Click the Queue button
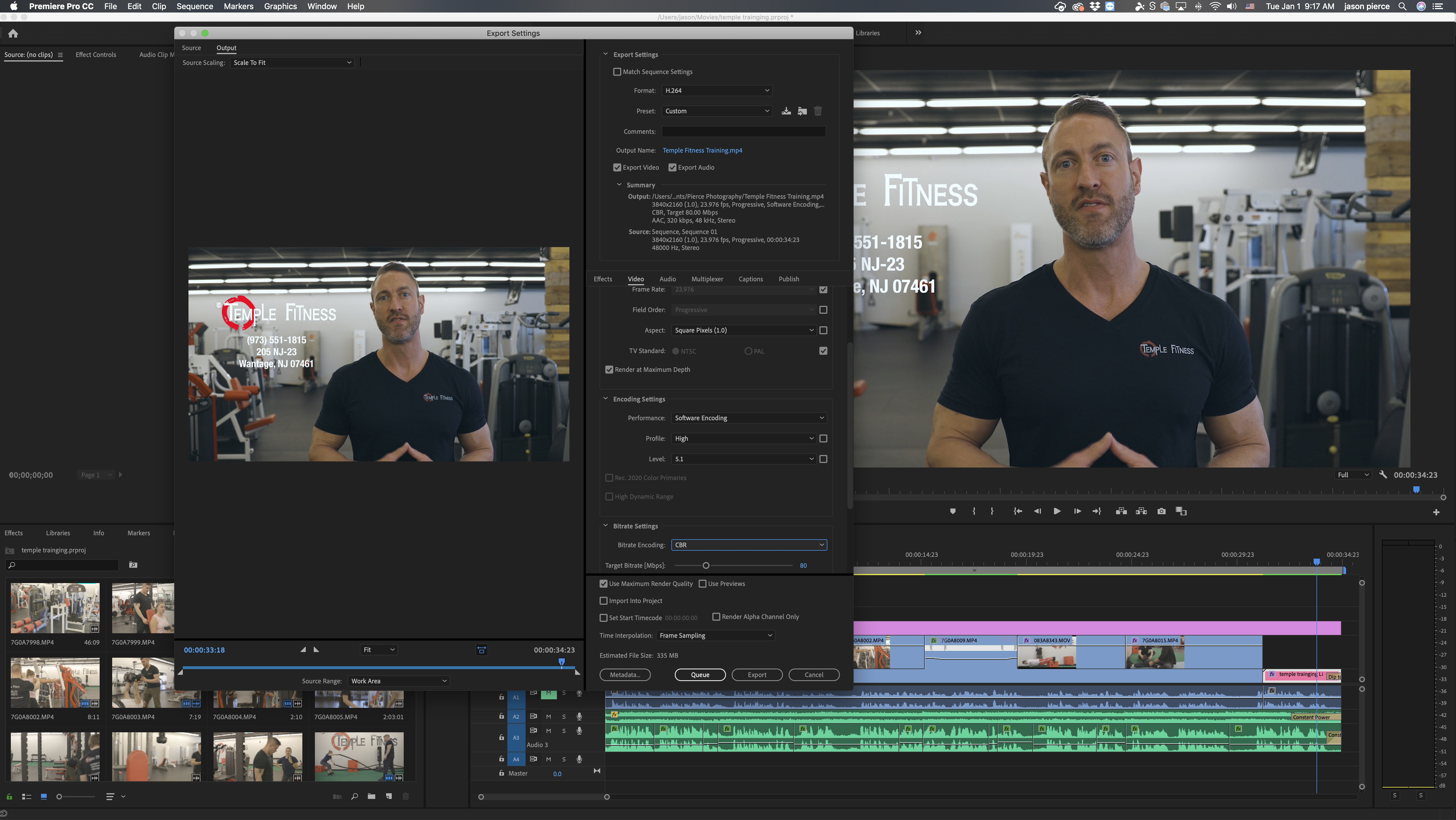Screen dimensions: 1456x820 [700, 675]
